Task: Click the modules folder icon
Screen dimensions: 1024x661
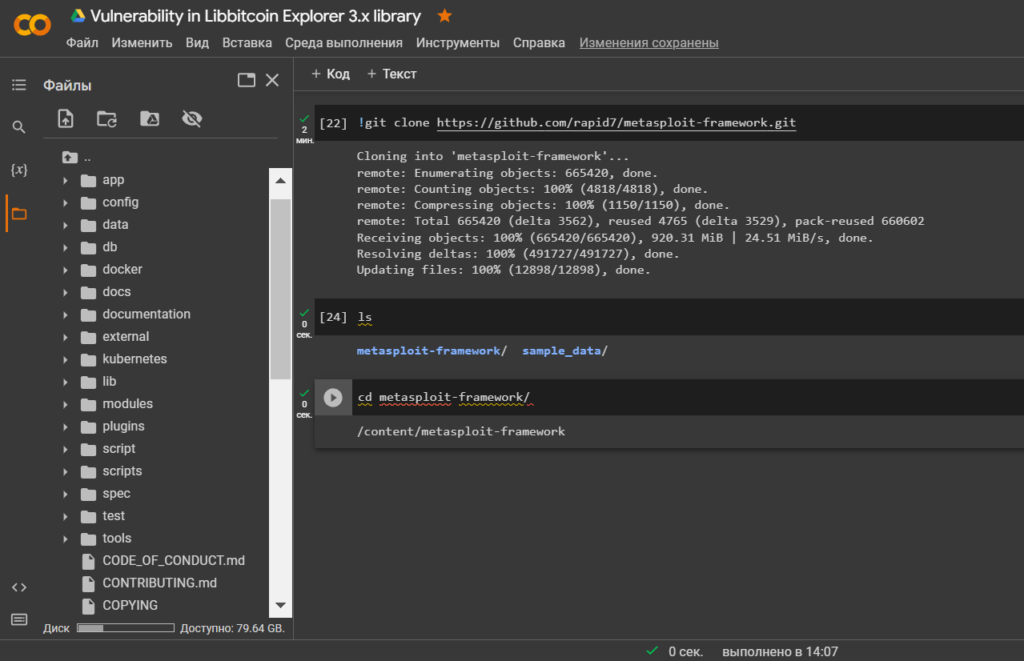Action: coord(88,404)
